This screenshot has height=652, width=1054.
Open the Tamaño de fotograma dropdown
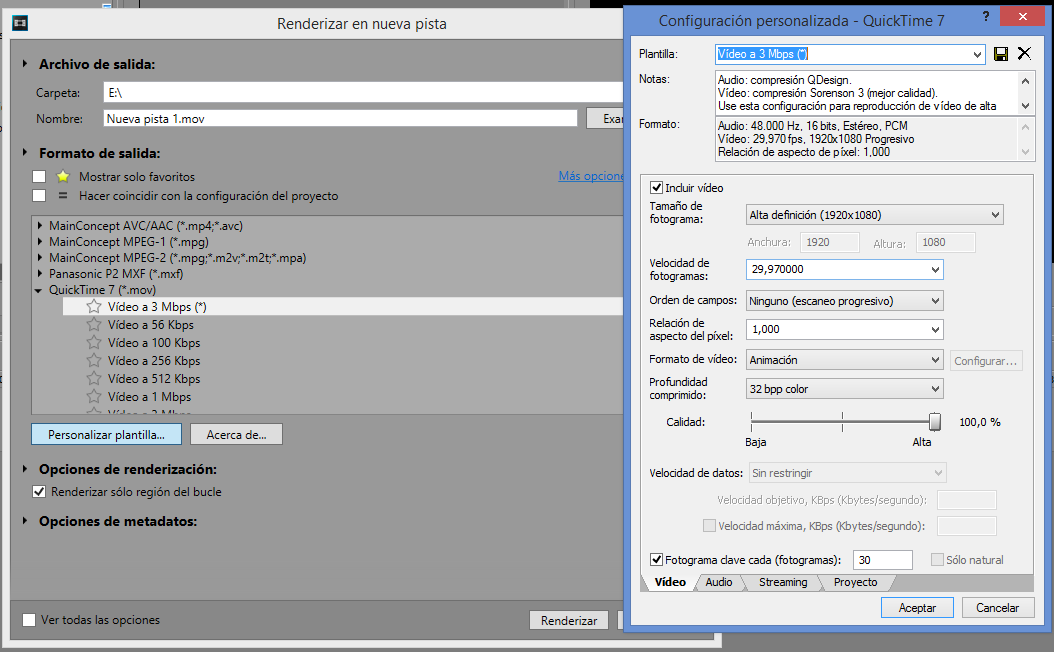coord(875,214)
